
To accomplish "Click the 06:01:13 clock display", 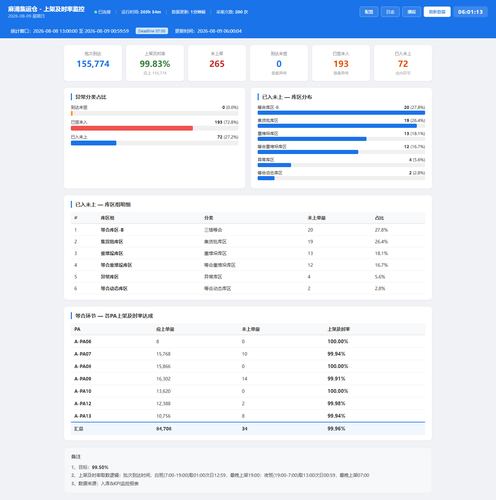I will tap(470, 12).
